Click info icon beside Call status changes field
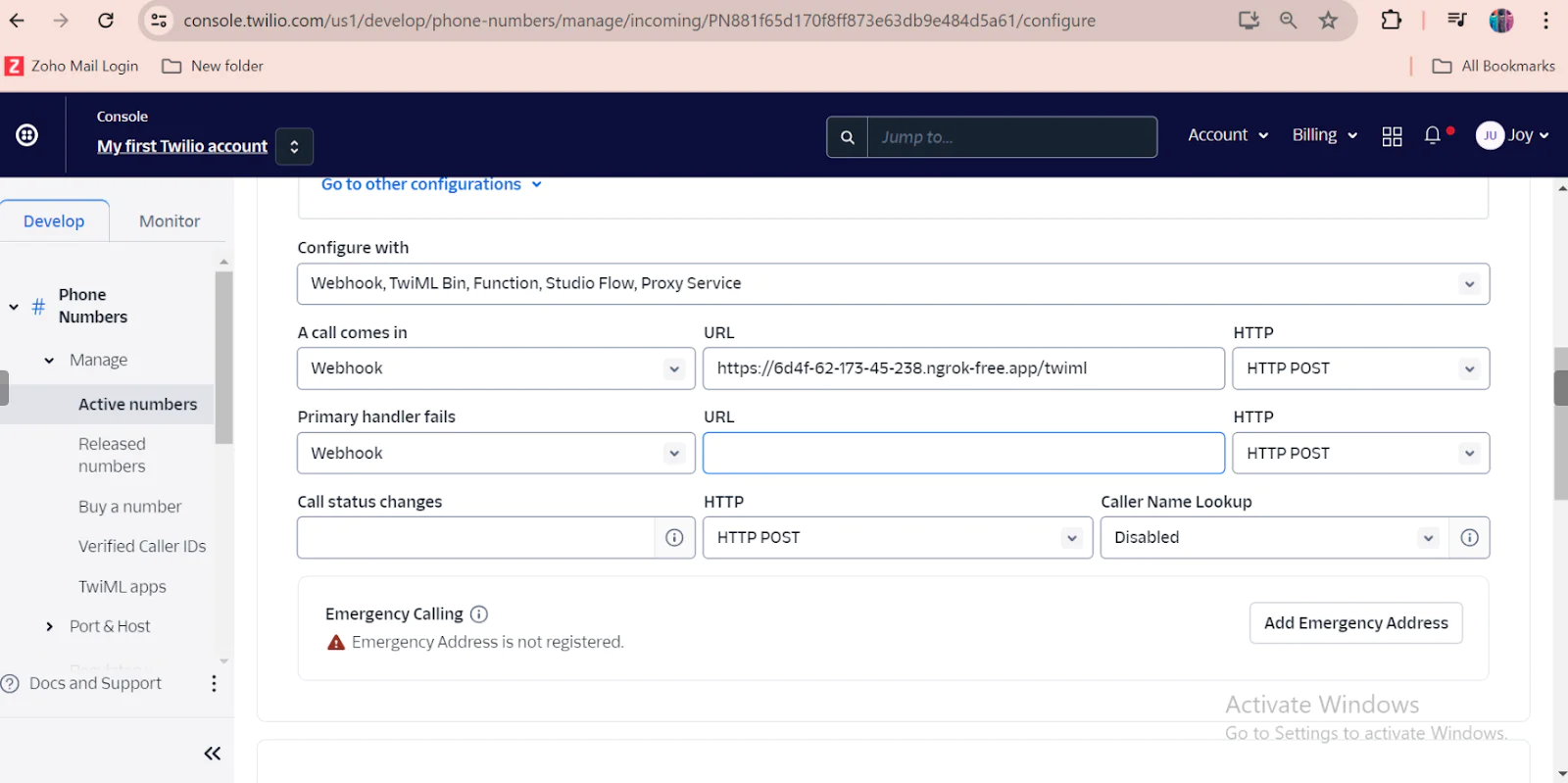 point(674,537)
